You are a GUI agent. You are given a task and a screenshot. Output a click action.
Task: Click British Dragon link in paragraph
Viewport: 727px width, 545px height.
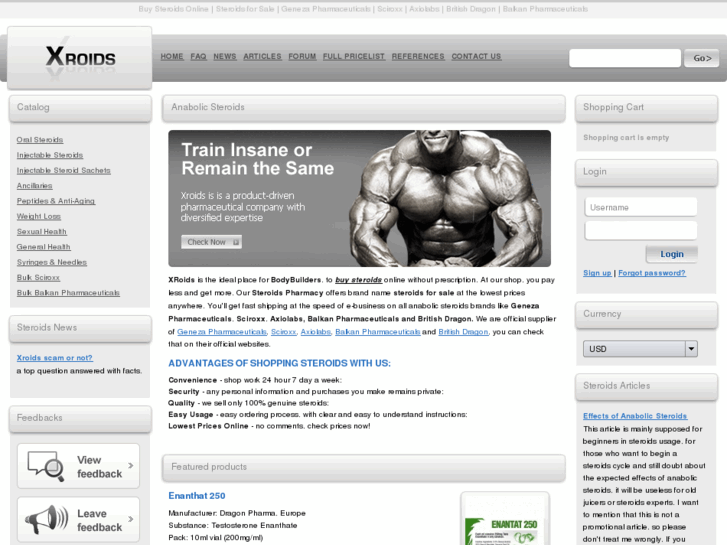(463, 332)
